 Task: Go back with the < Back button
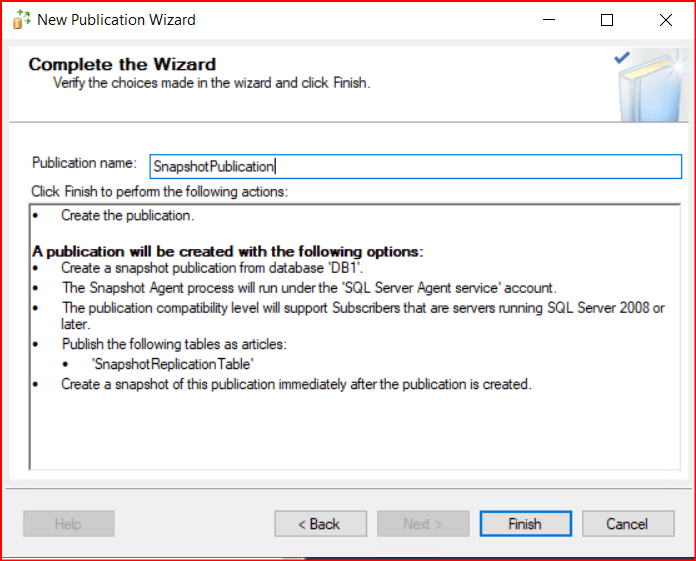(x=320, y=524)
